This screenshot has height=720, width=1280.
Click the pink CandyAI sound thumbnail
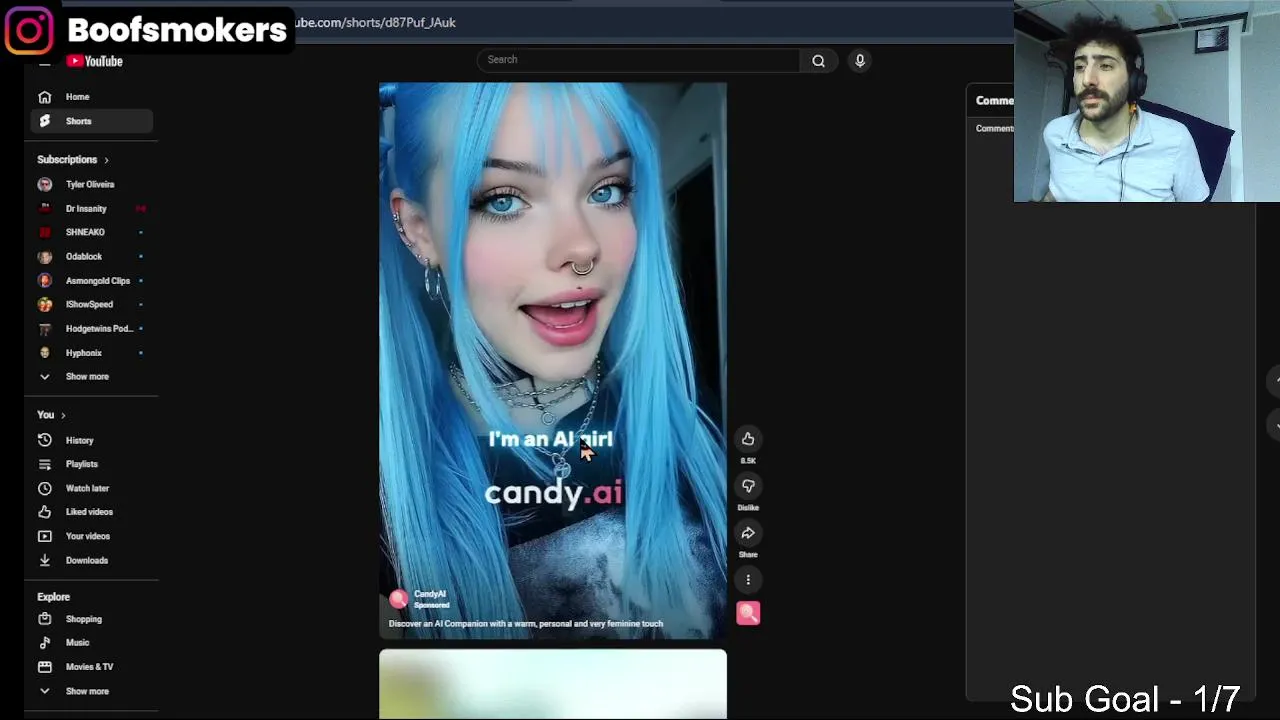(748, 613)
